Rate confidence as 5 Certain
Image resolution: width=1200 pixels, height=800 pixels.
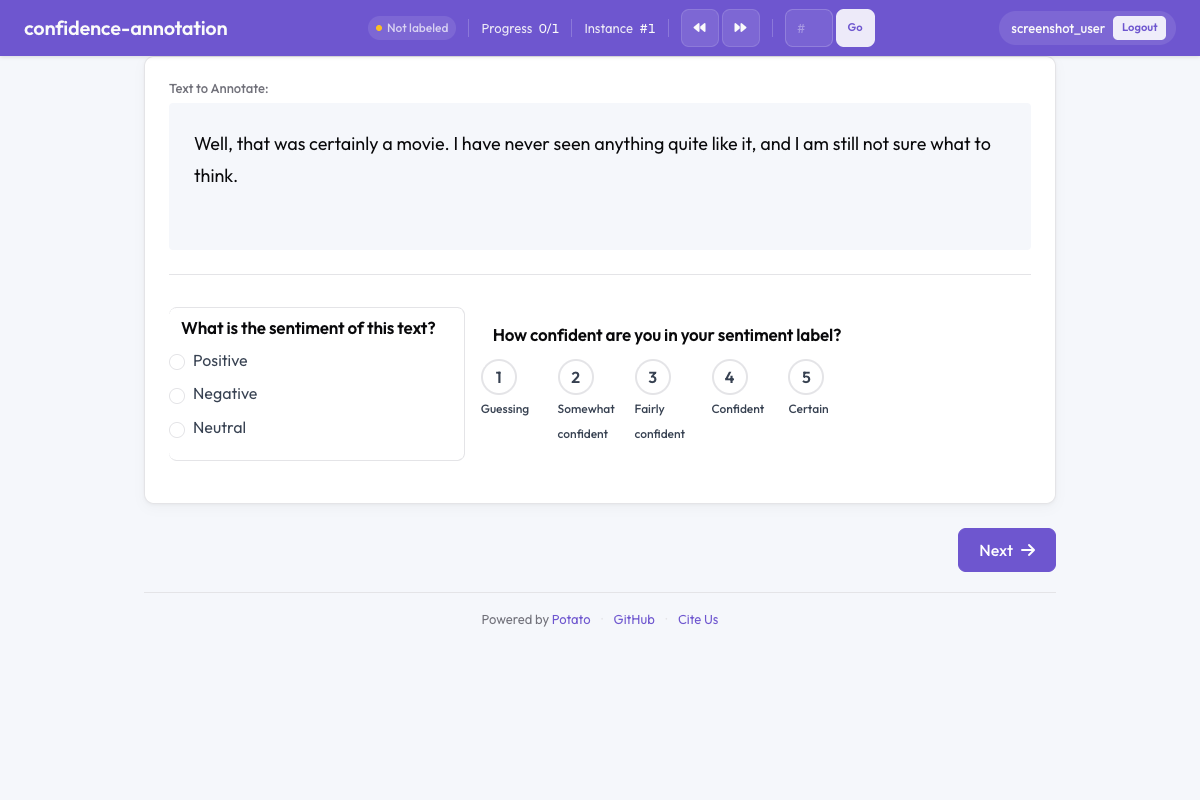click(806, 377)
